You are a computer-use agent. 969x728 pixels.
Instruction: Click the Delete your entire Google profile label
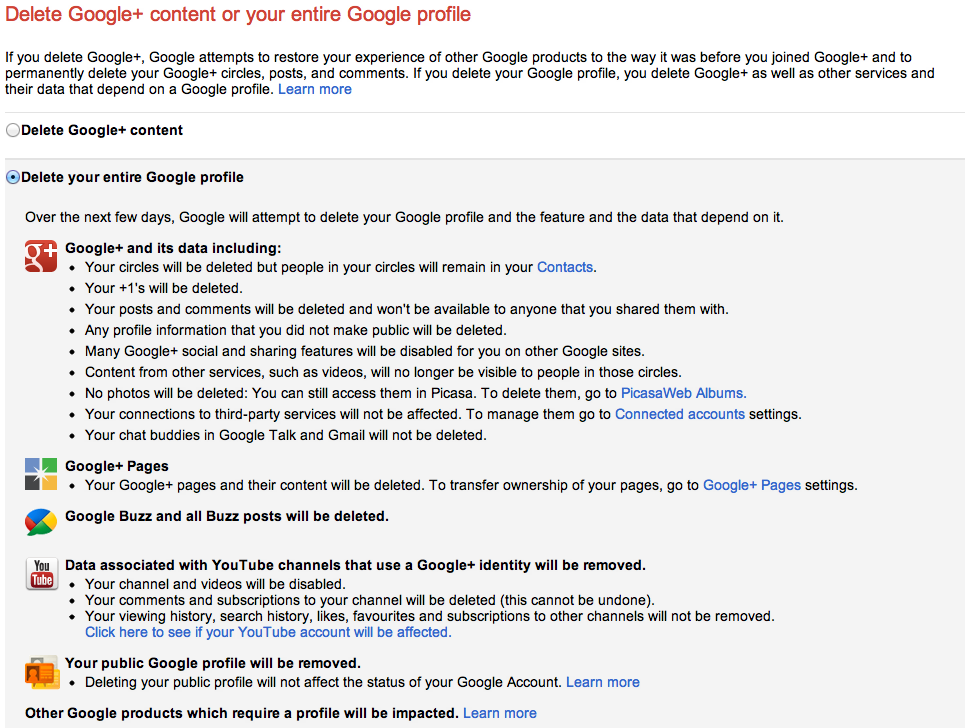pyautogui.click(x=132, y=177)
